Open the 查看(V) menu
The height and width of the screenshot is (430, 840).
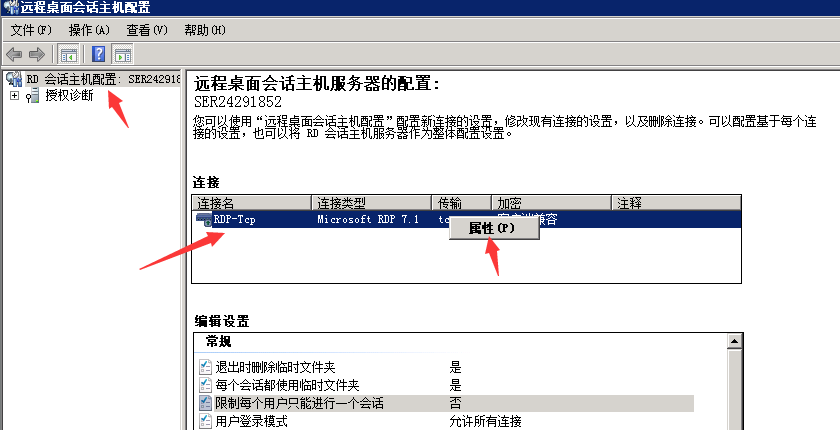coord(147,30)
